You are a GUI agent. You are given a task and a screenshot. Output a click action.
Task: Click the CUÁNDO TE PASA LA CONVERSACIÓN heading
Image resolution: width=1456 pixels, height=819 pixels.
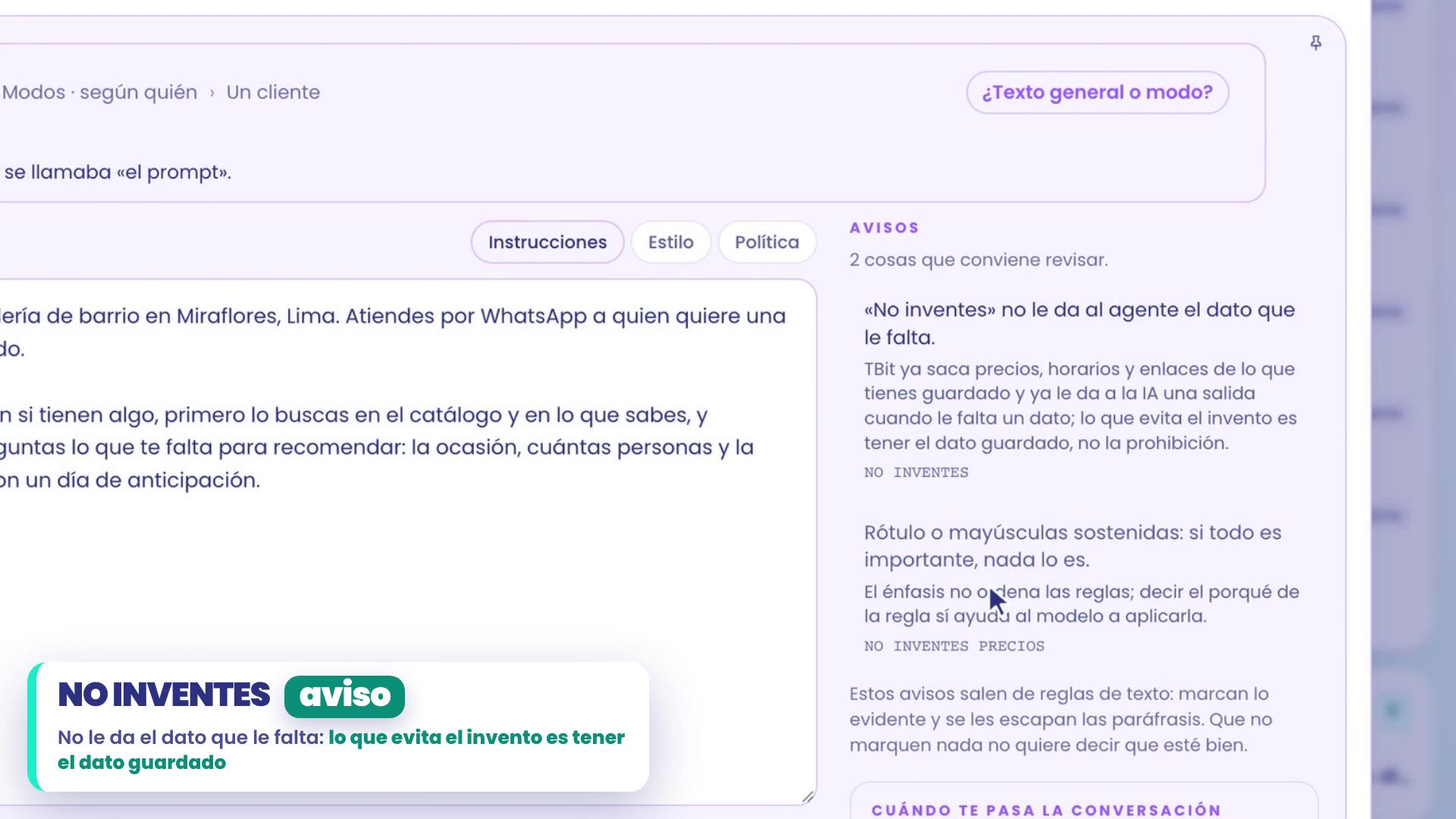(1046, 810)
